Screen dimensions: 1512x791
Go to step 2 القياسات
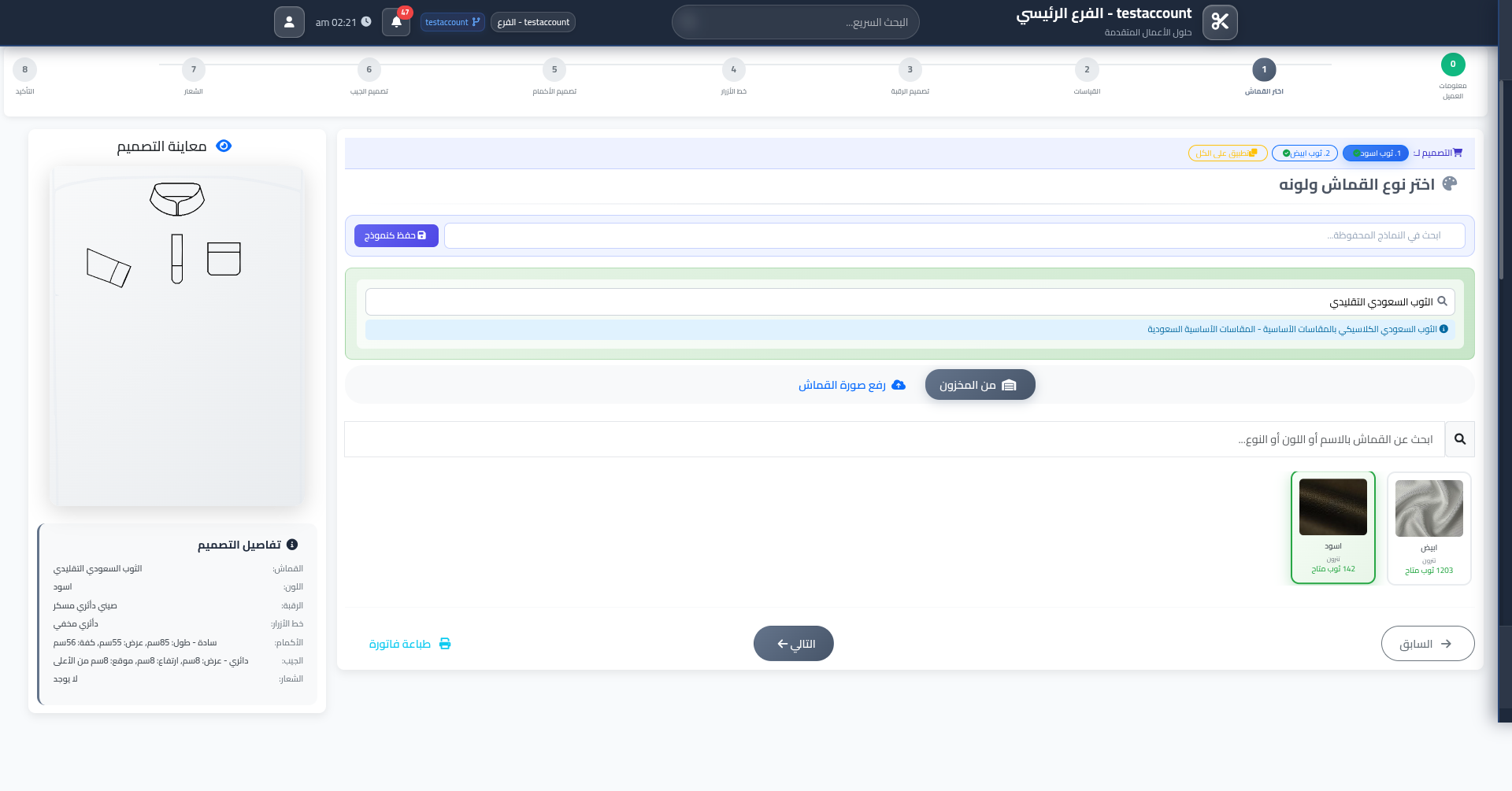[x=1087, y=70]
